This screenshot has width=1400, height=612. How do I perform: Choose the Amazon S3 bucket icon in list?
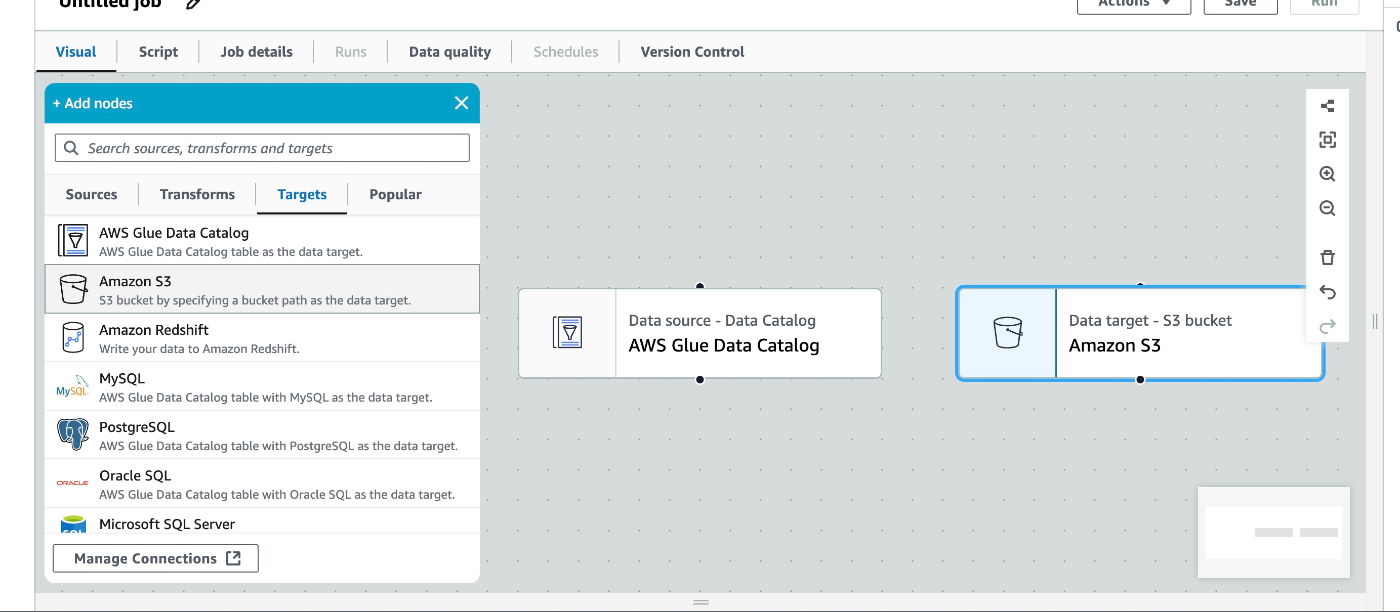(73, 289)
